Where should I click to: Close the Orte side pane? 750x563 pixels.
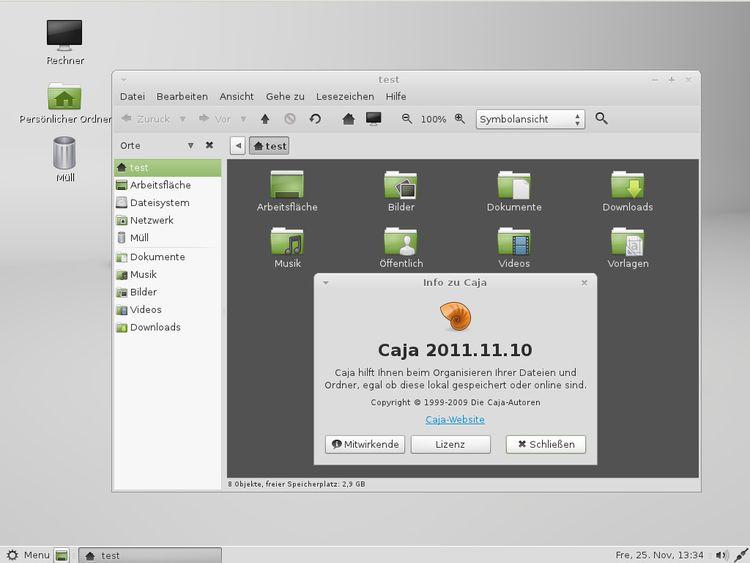point(209,145)
